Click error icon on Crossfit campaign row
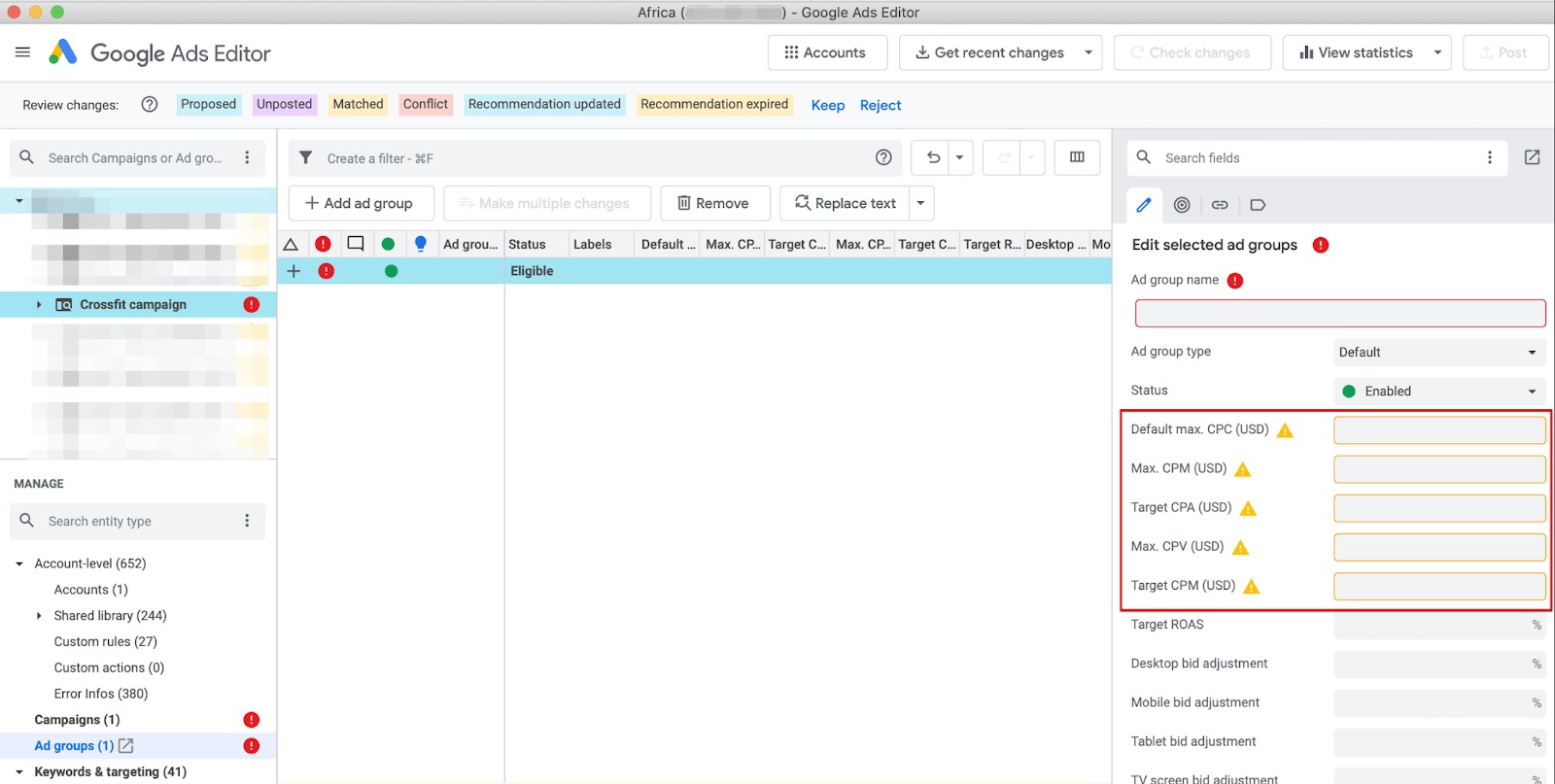This screenshot has height=784, width=1555. pos(252,304)
